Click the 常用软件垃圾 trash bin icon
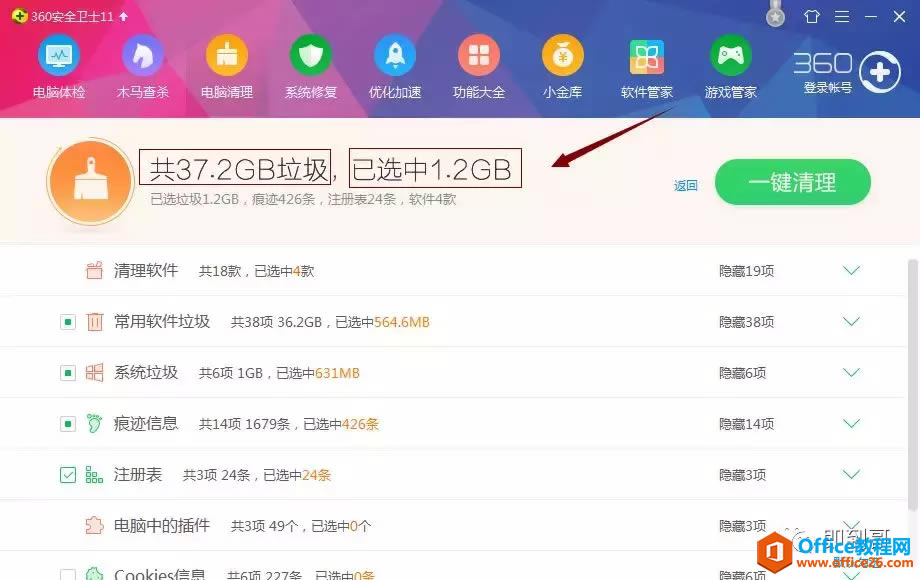This screenshot has height=580, width=920. pyautogui.click(x=94, y=321)
